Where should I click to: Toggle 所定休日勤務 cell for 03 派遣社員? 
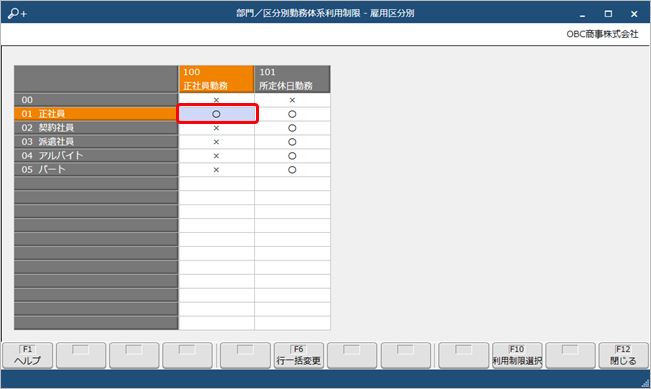pos(292,142)
